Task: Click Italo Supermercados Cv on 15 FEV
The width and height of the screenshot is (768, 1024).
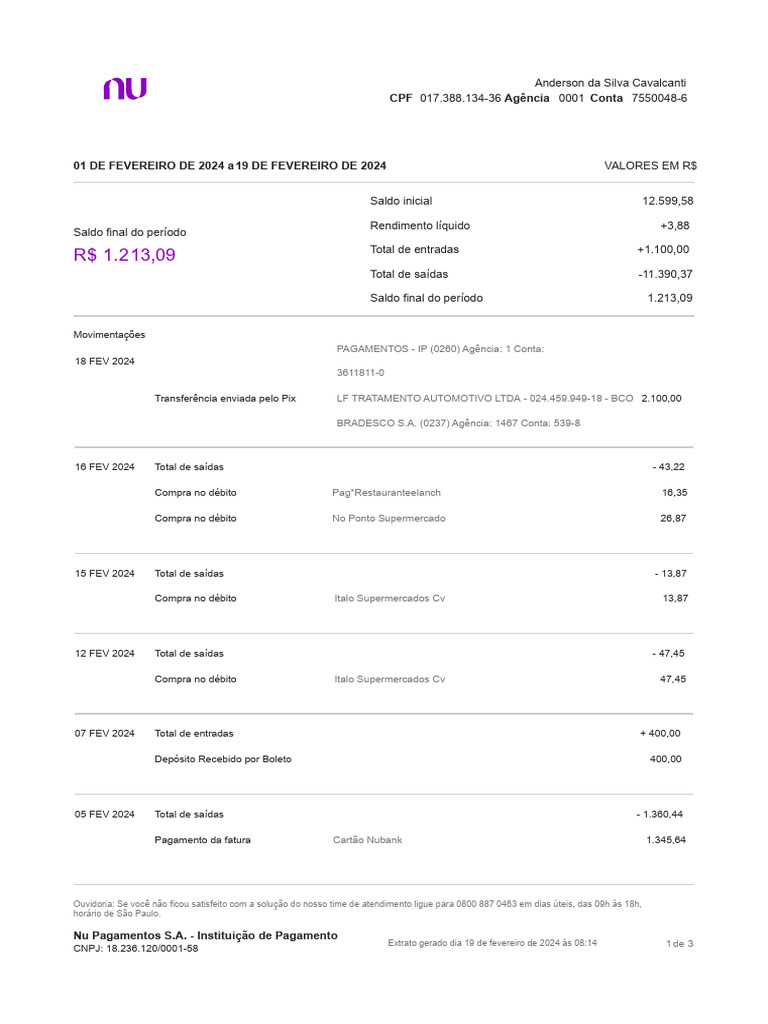Action: (x=389, y=598)
